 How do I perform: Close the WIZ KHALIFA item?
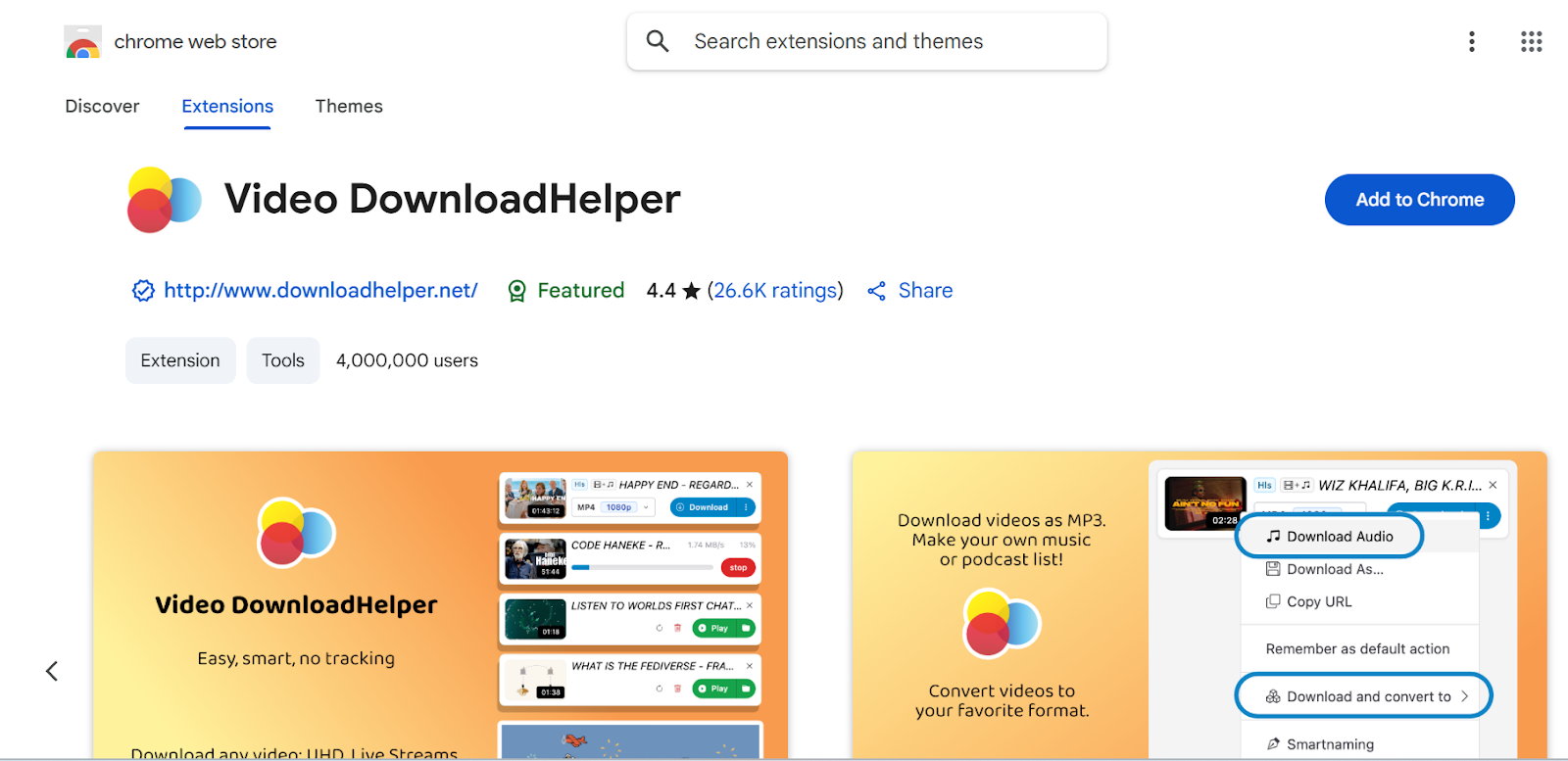click(x=1493, y=486)
